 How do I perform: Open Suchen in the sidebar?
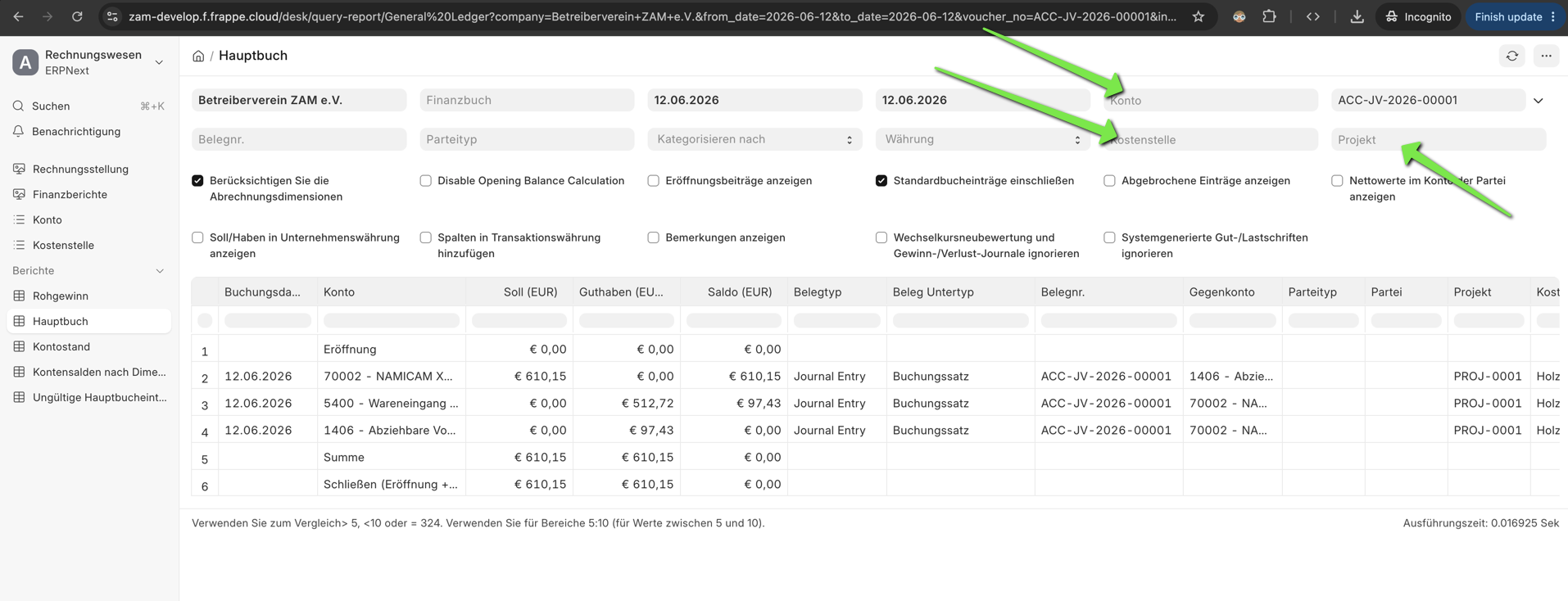(x=88, y=106)
